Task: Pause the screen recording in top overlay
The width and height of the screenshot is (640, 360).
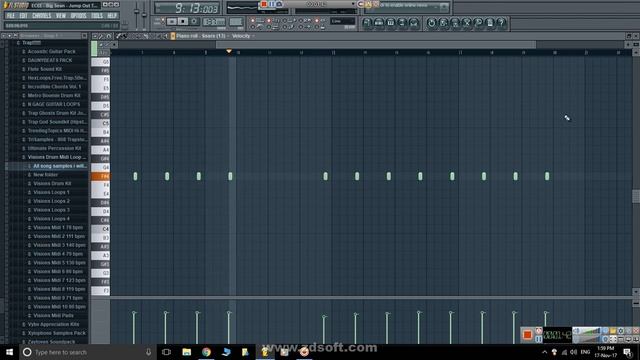Action: (271, 4)
